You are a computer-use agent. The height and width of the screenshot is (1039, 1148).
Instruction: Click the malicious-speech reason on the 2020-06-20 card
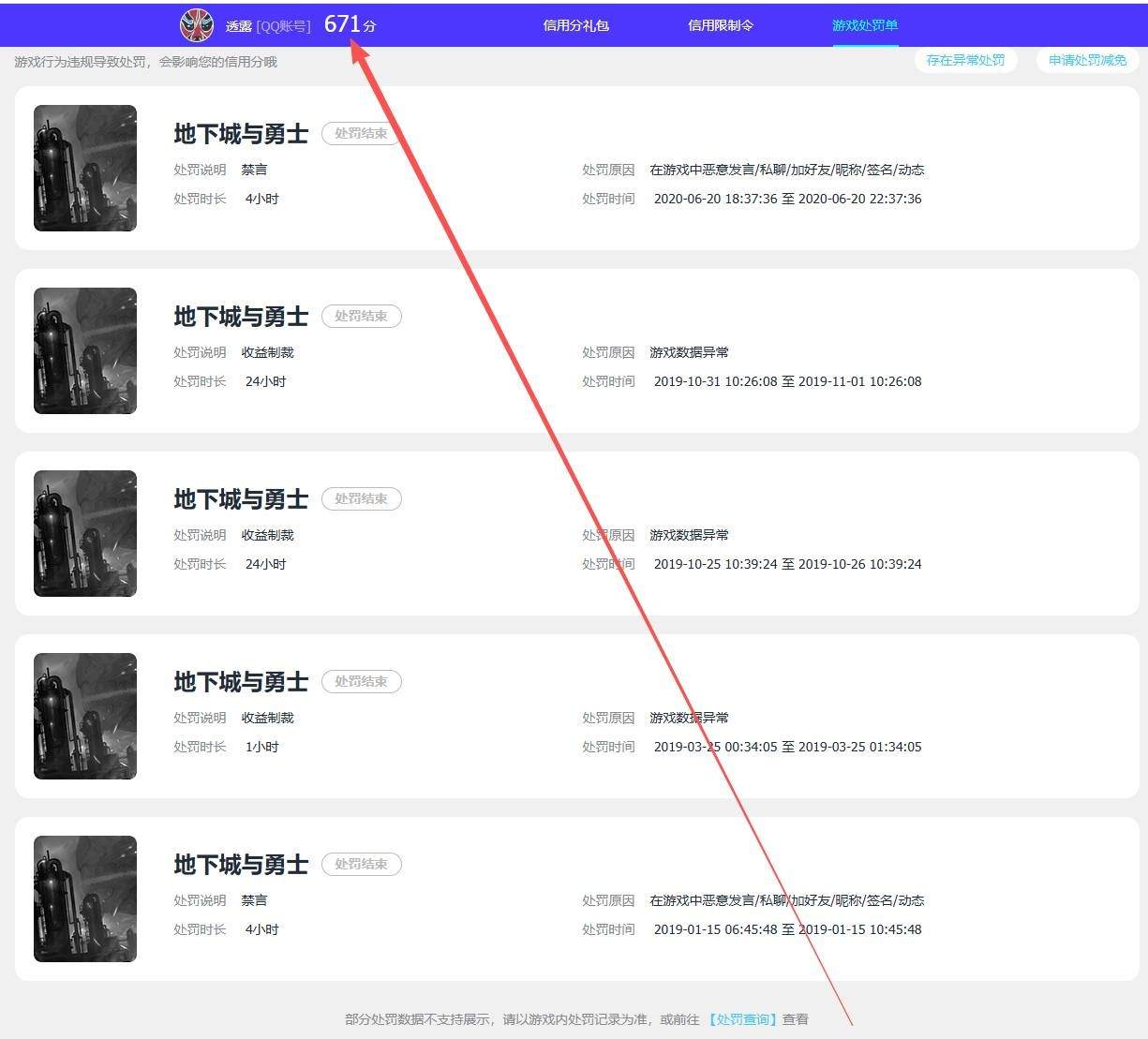click(x=787, y=170)
